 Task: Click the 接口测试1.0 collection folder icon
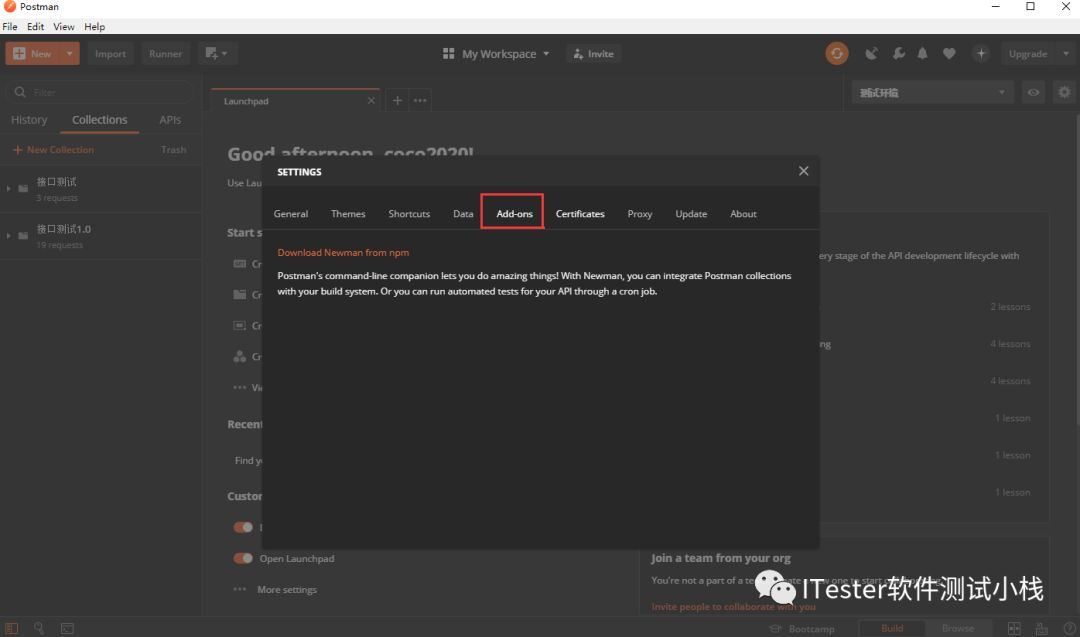[23, 236]
